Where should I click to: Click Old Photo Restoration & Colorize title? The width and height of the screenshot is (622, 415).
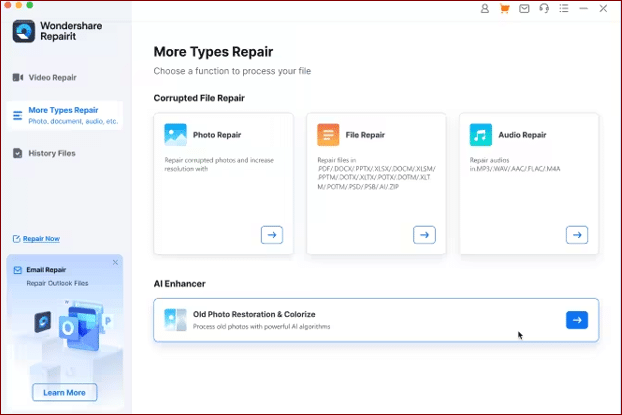pos(254,314)
